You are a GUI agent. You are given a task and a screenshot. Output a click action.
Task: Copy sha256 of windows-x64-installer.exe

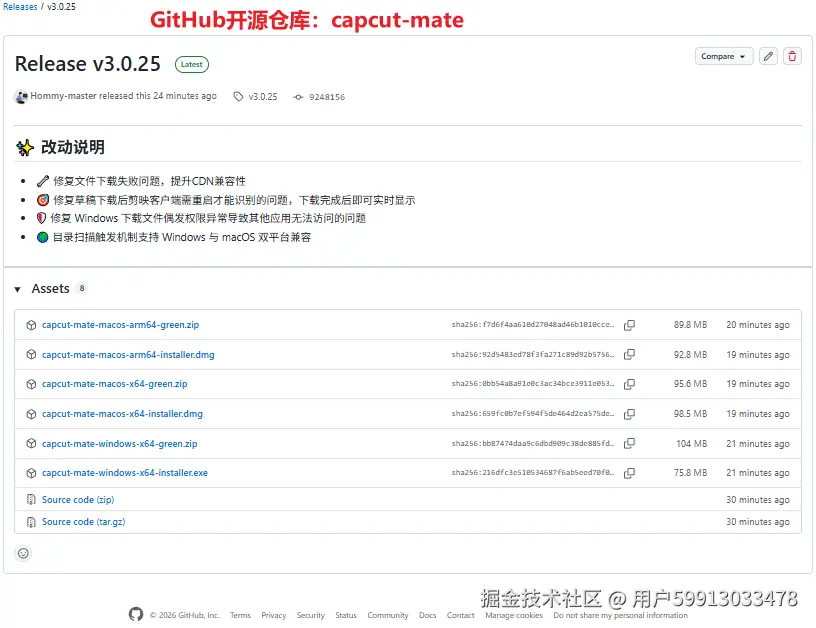(629, 473)
